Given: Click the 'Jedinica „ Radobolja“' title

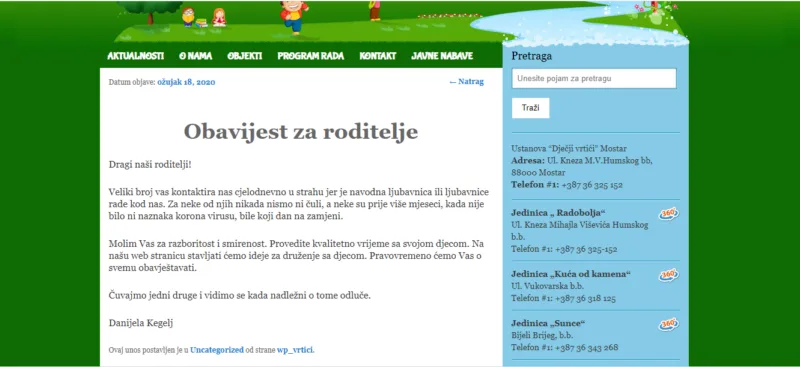Looking at the screenshot, I should click(558, 212).
